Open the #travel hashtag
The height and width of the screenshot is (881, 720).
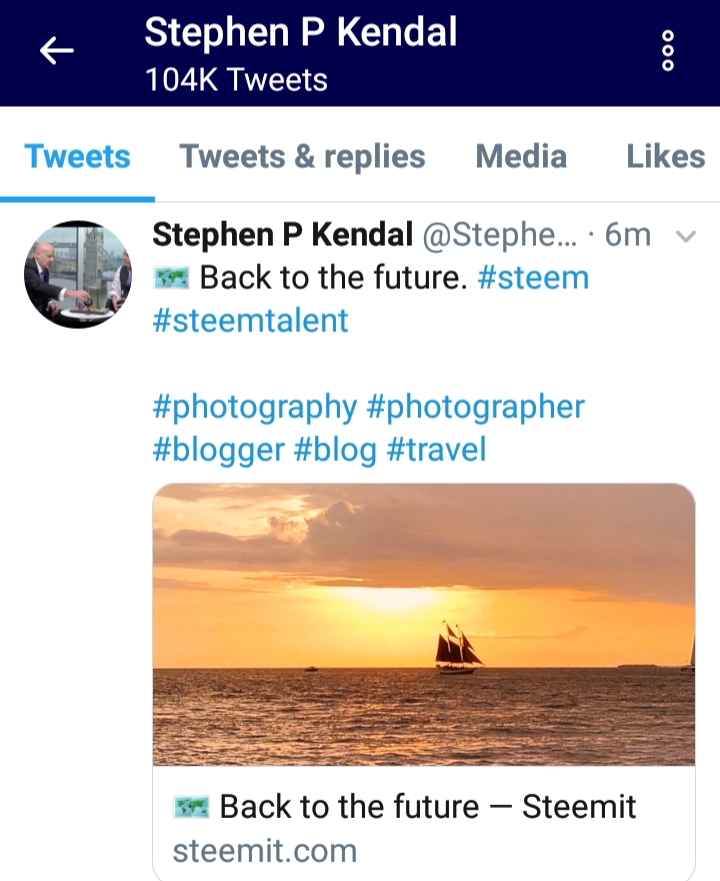[x=437, y=449]
